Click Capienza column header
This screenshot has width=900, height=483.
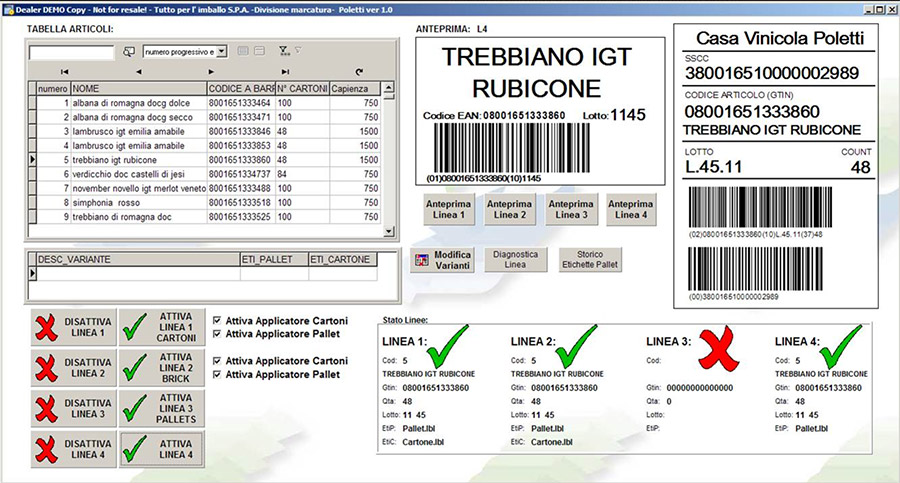click(x=355, y=88)
